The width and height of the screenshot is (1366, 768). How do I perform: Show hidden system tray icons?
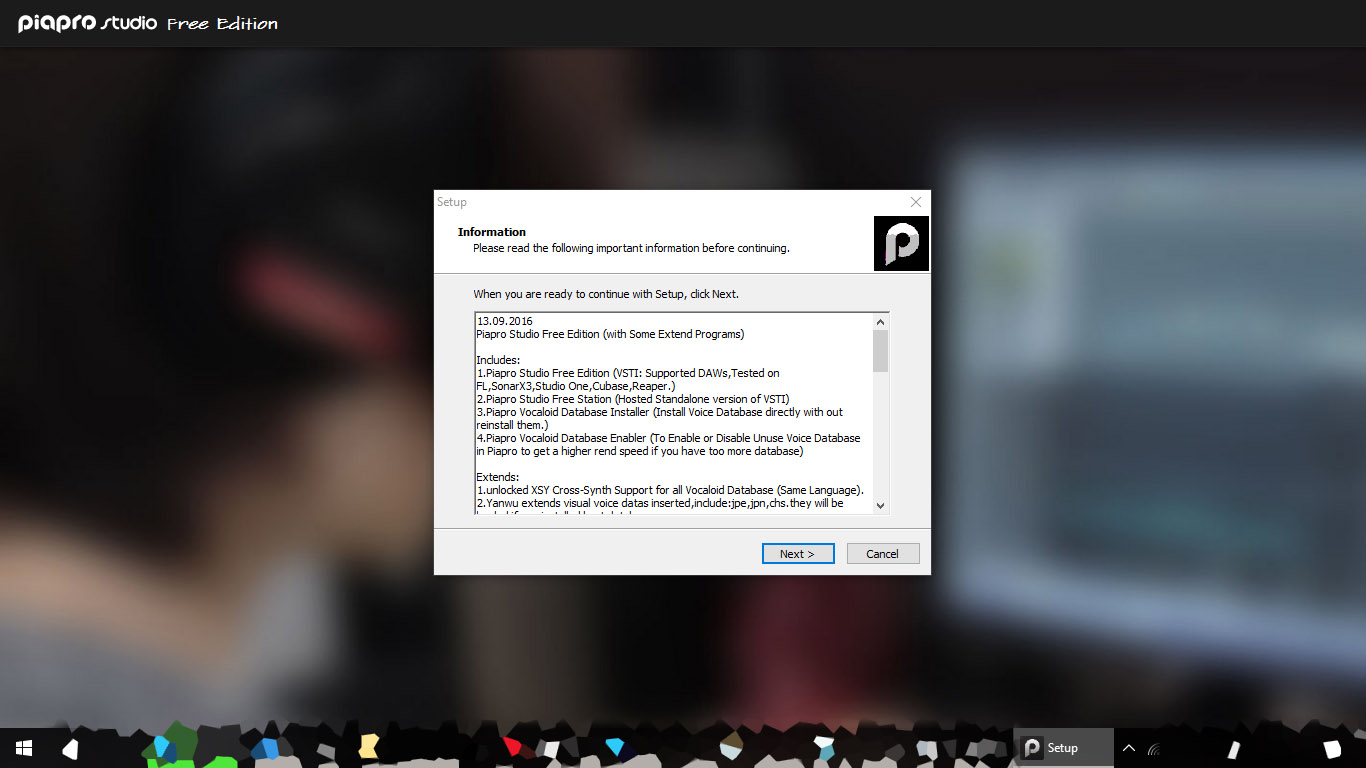(x=1129, y=748)
